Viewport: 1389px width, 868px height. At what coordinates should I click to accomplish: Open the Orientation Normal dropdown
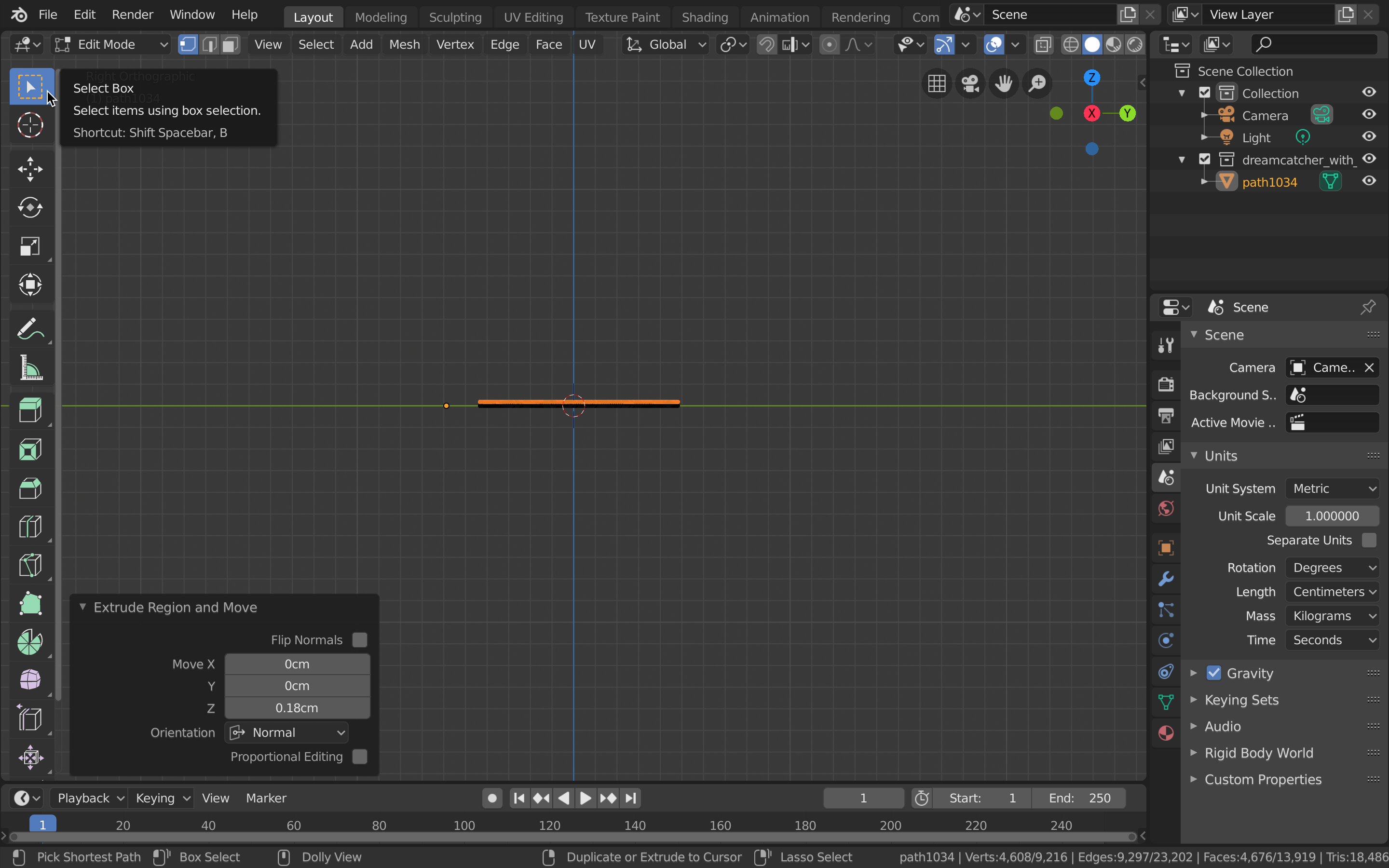click(286, 732)
